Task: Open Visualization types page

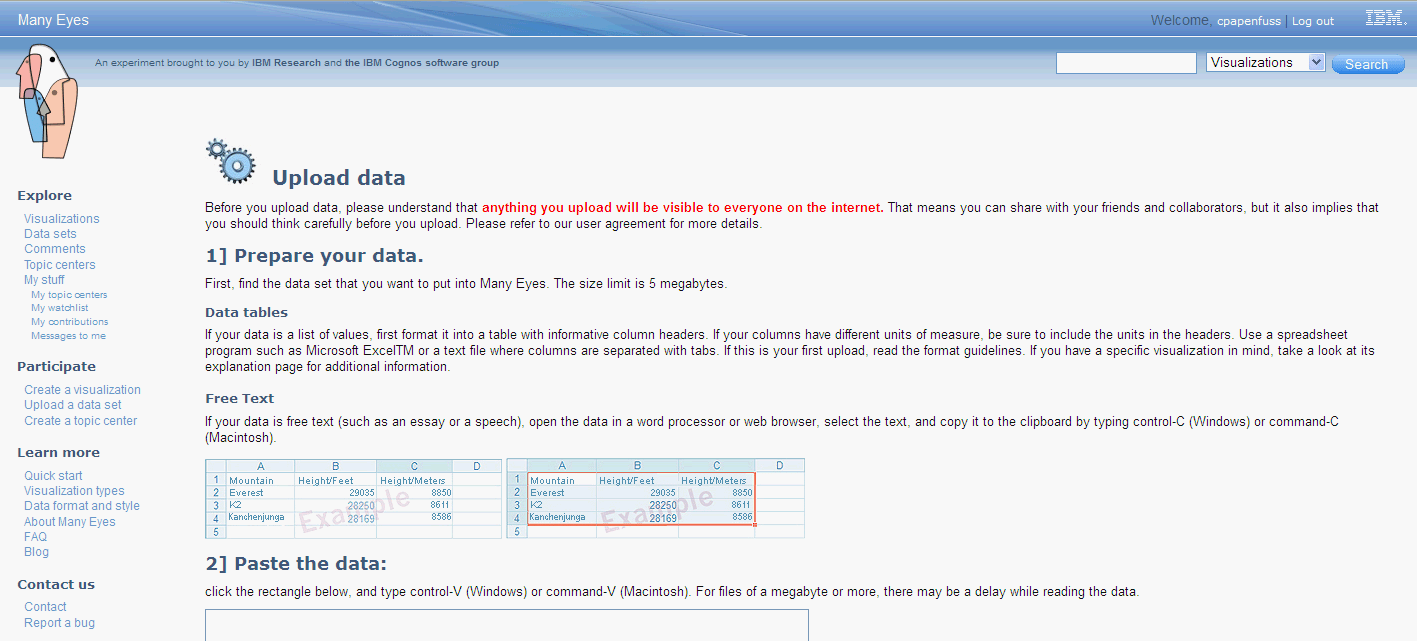Action: pyautogui.click(x=75, y=491)
